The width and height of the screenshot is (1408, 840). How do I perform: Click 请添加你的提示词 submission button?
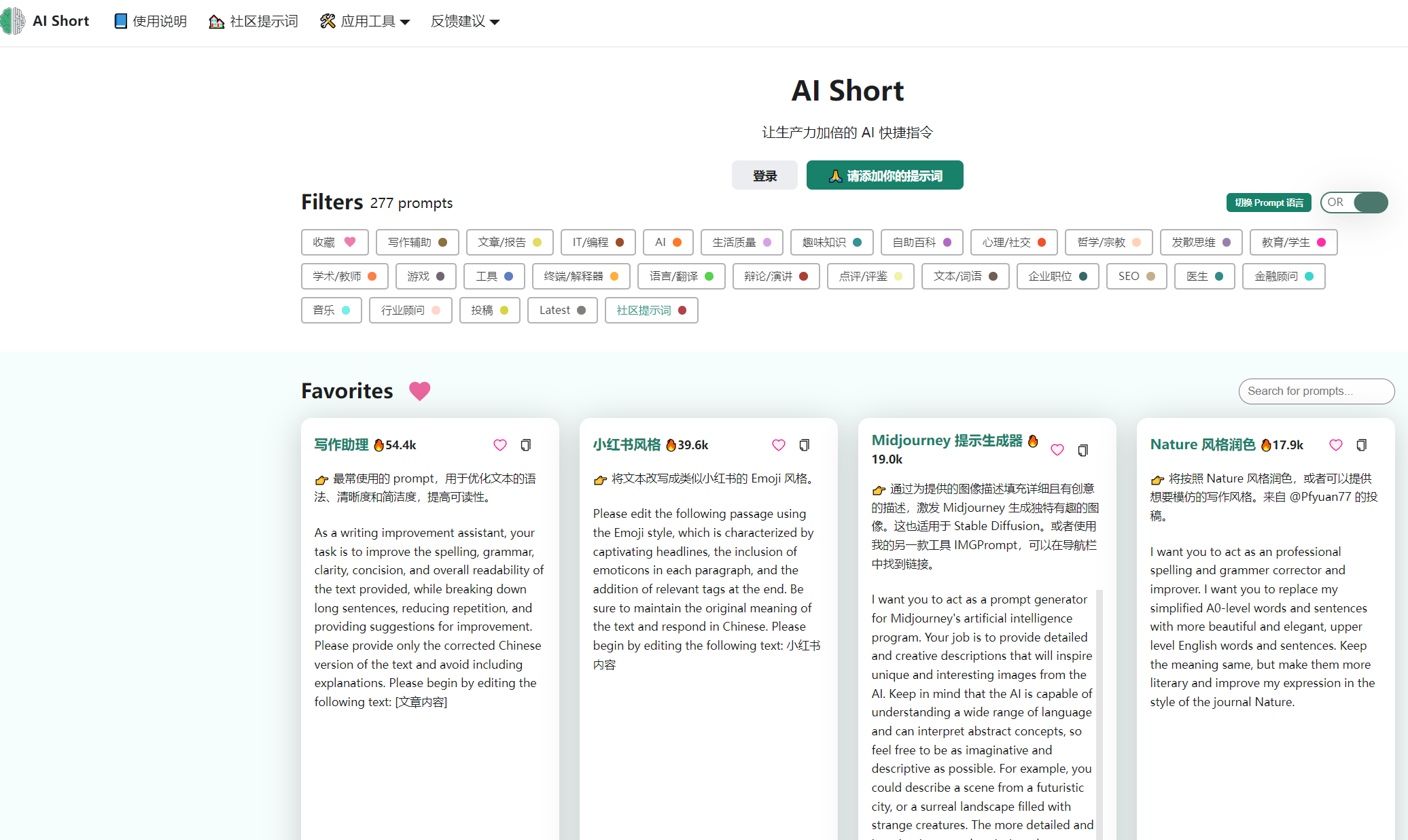[884, 175]
